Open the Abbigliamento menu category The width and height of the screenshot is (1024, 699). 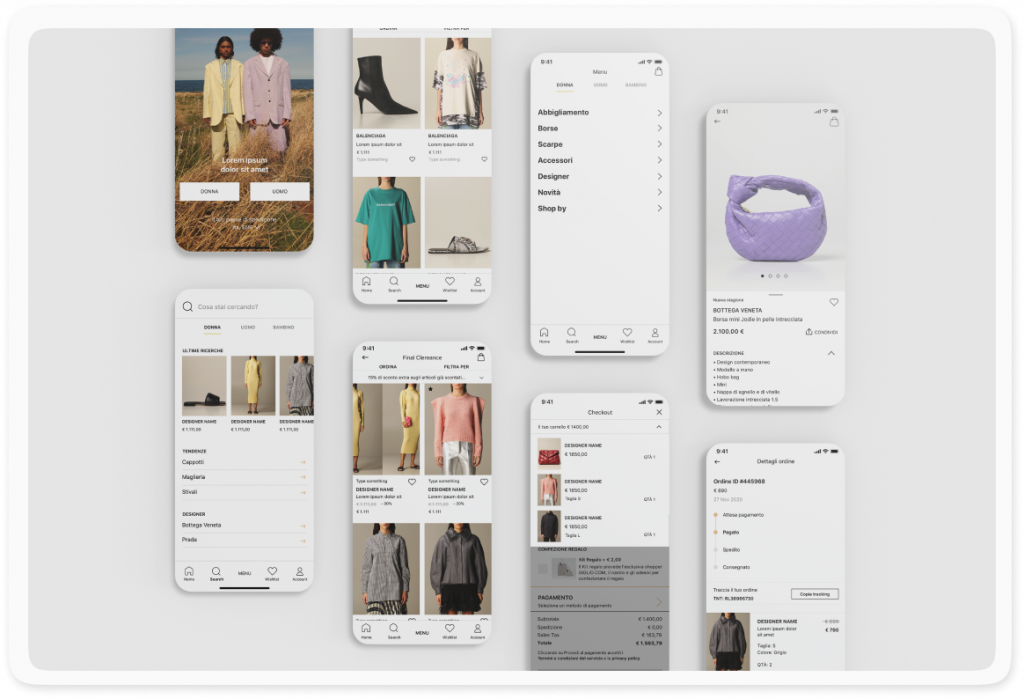coord(599,113)
